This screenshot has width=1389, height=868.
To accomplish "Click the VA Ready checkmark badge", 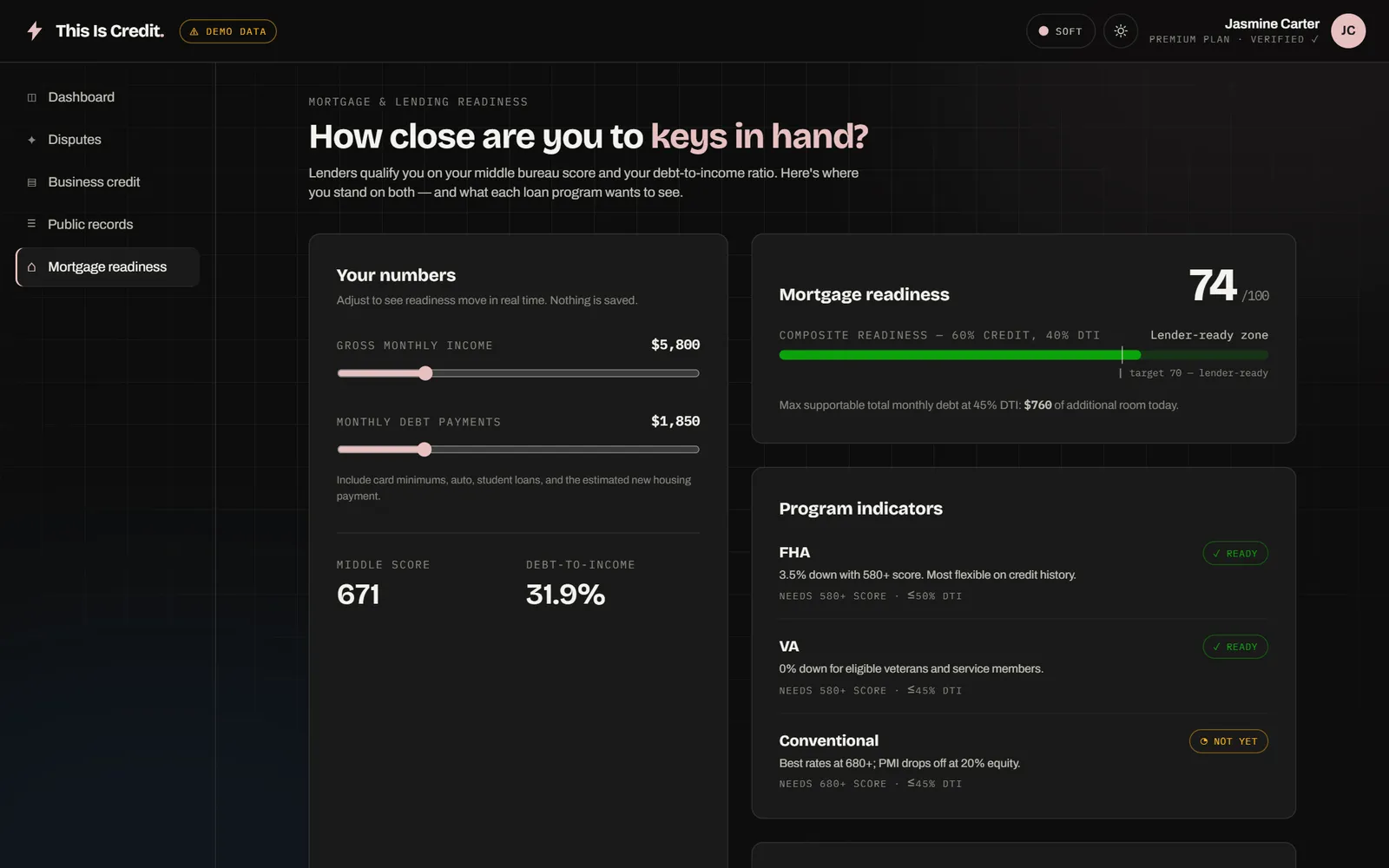I will pyautogui.click(x=1235, y=647).
